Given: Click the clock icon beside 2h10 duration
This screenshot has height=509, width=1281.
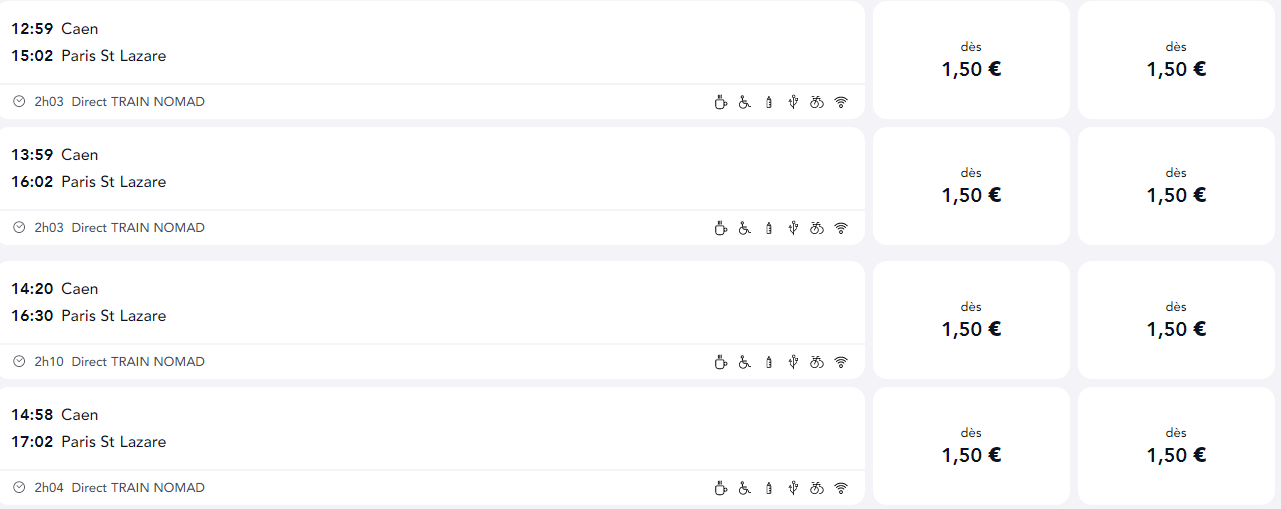Looking at the screenshot, I should tap(19, 362).
